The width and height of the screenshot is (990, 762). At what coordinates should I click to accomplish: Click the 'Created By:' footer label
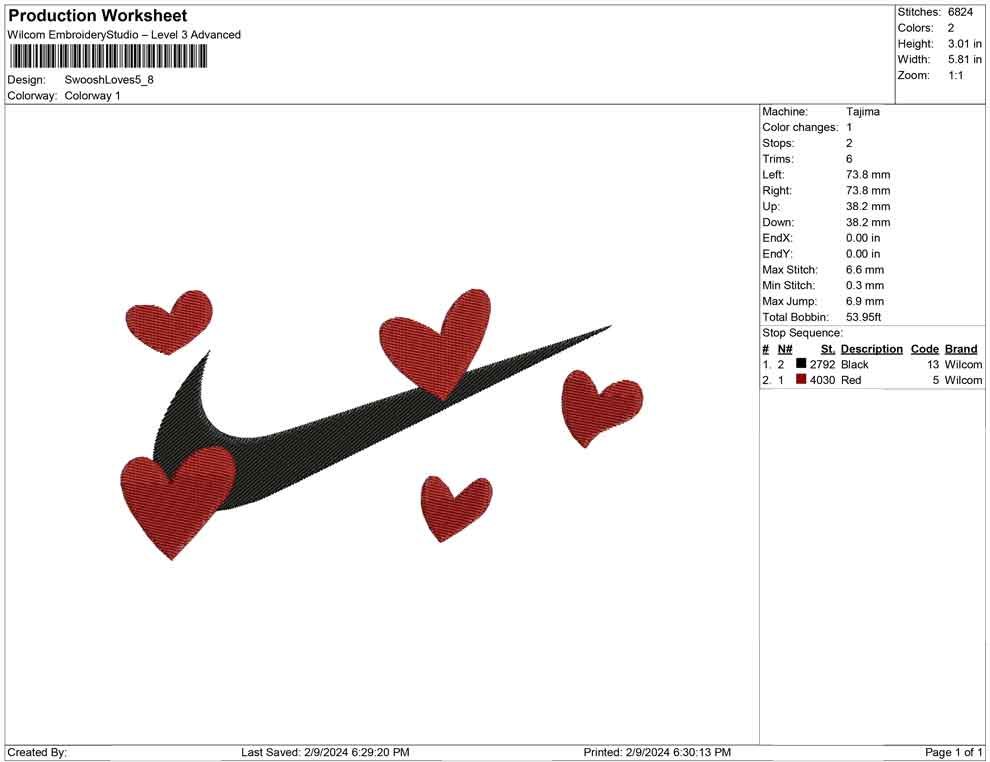37,753
